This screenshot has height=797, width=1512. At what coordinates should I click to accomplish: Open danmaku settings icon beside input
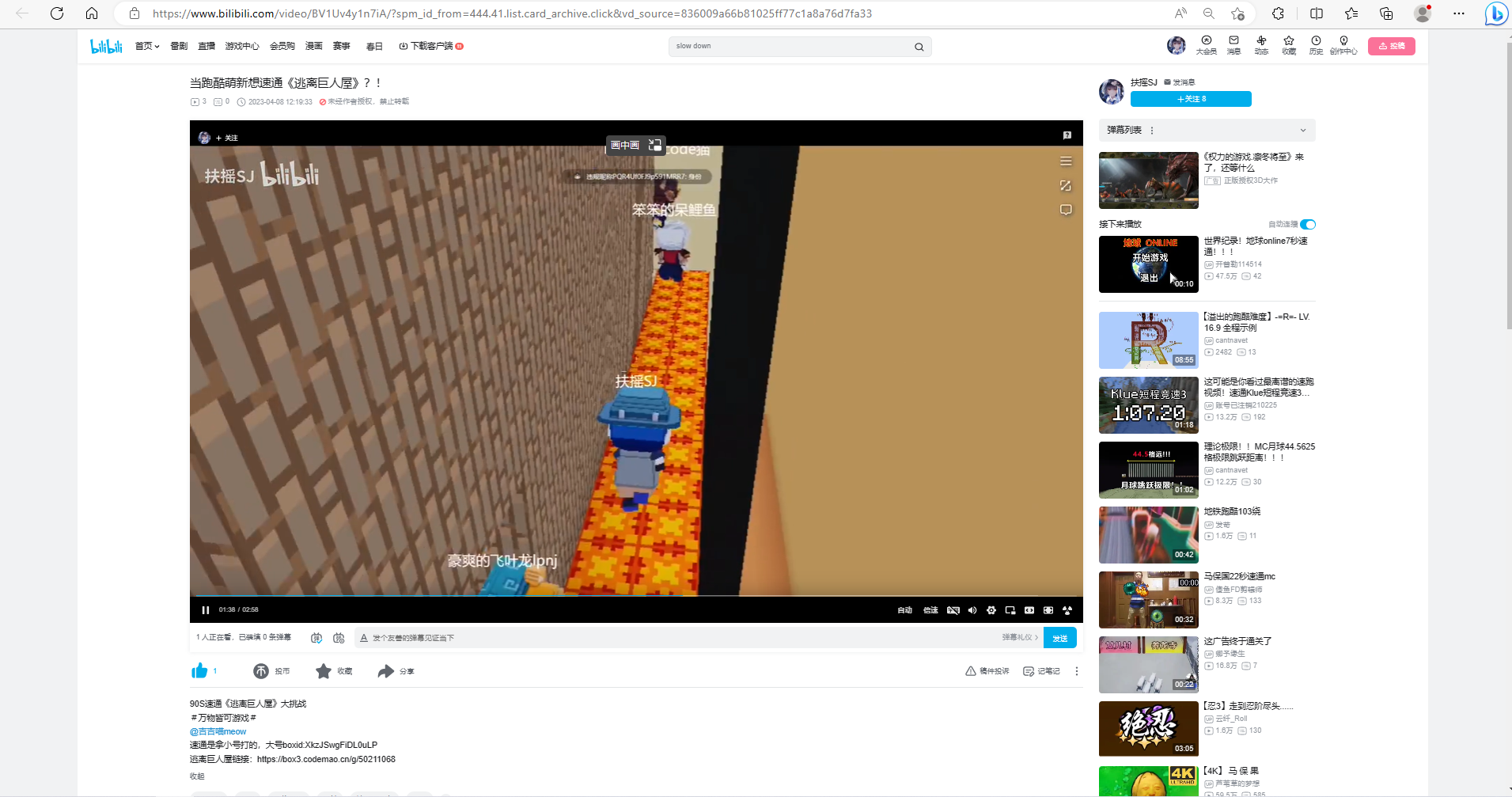pyautogui.click(x=339, y=638)
